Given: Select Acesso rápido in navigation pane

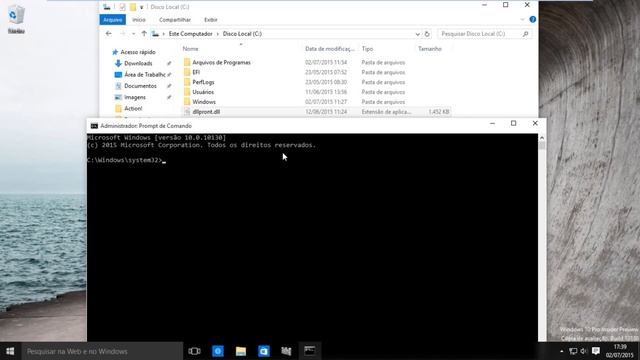Looking at the screenshot, I should pos(138,52).
